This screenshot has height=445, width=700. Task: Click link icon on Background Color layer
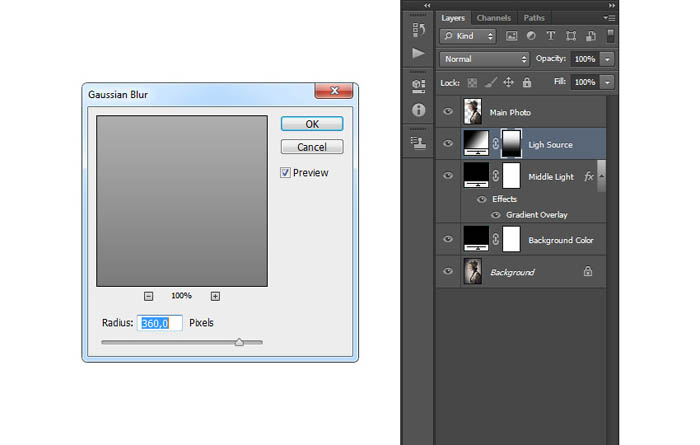tap(496, 239)
